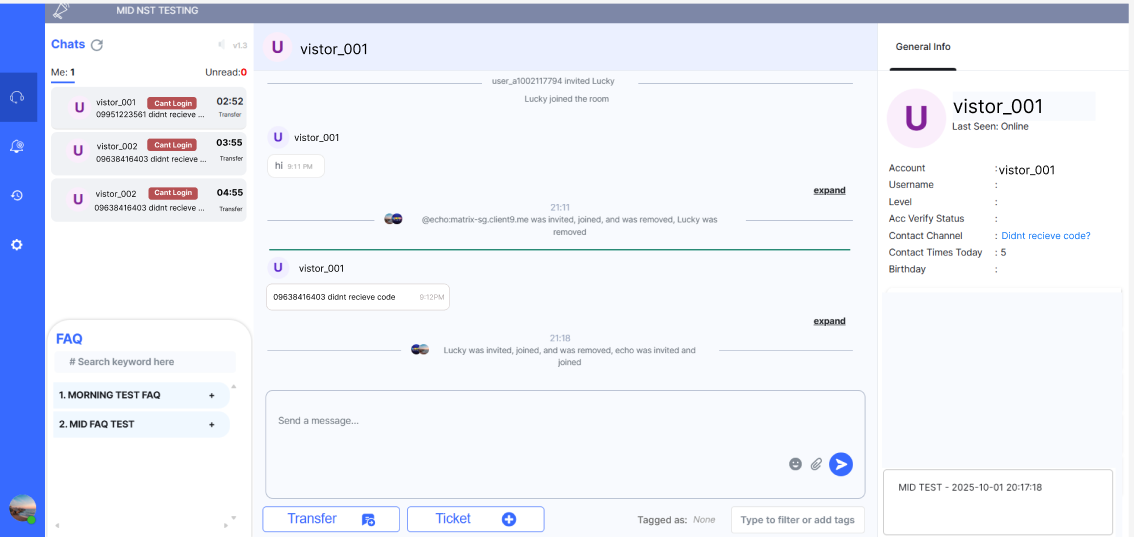Expand the collapsed events at 21:11
This screenshot has width=1134, height=537.
(829, 190)
